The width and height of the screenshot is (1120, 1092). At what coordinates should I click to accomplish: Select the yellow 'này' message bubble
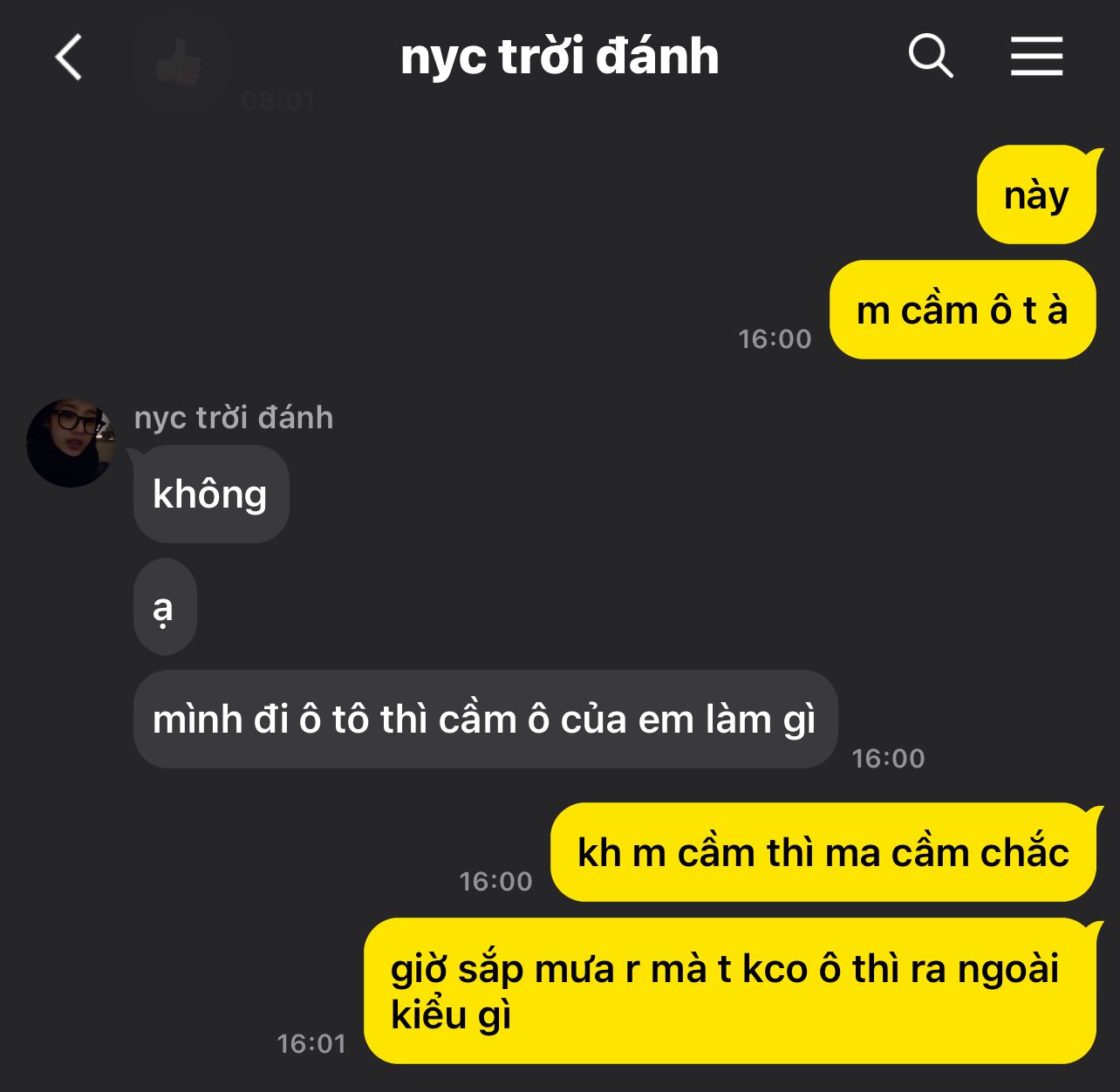[x=1037, y=195]
